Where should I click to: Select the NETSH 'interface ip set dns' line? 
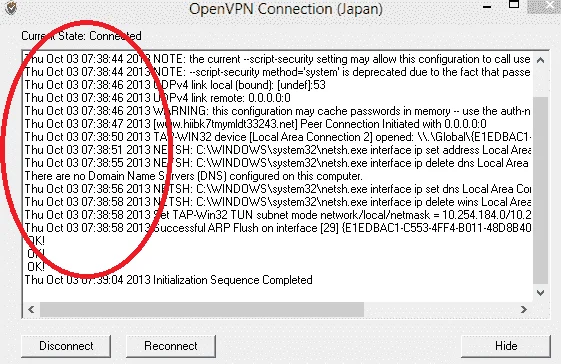(278, 189)
